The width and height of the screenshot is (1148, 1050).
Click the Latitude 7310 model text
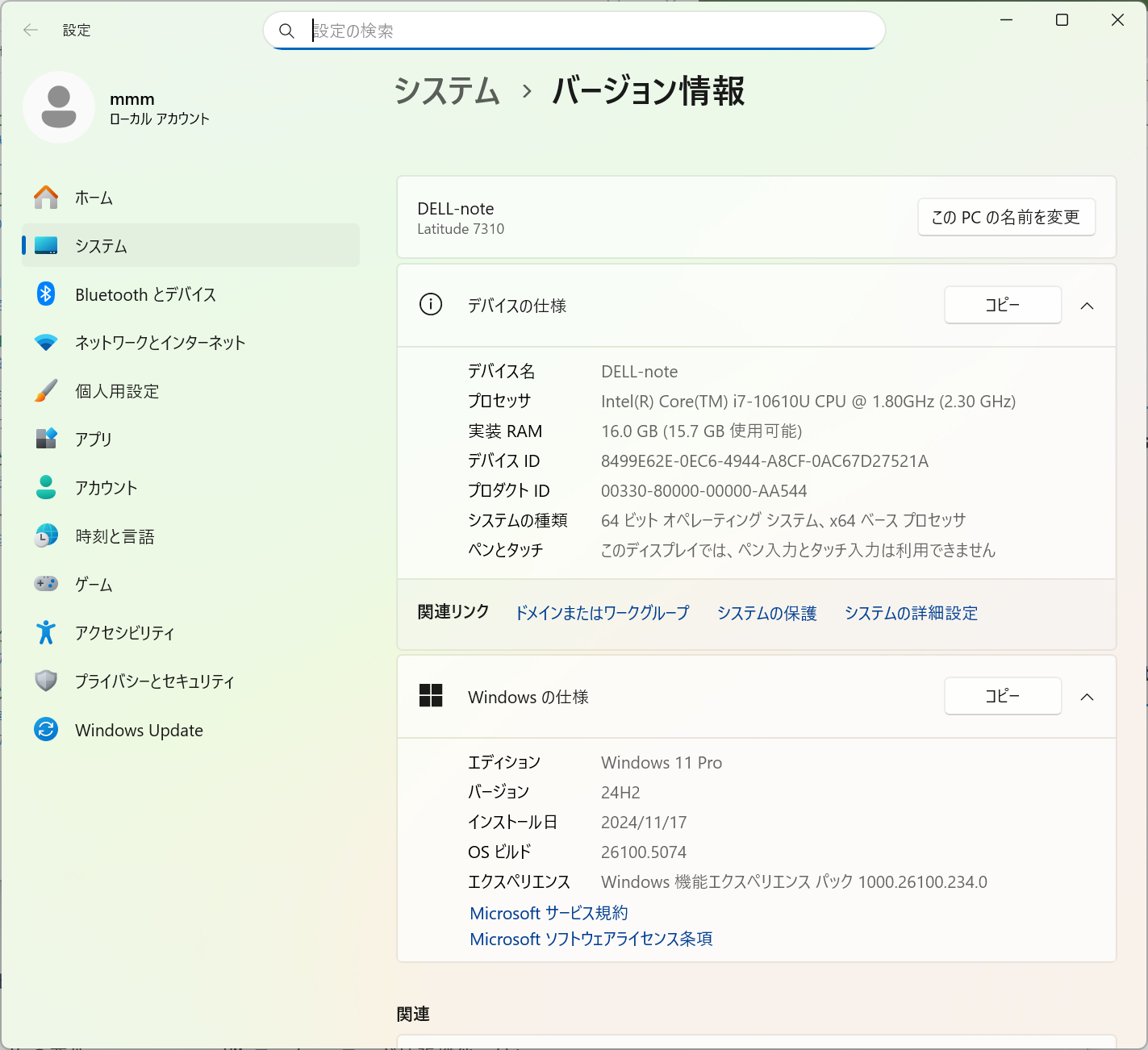pyautogui.click(x=461, y=229)
